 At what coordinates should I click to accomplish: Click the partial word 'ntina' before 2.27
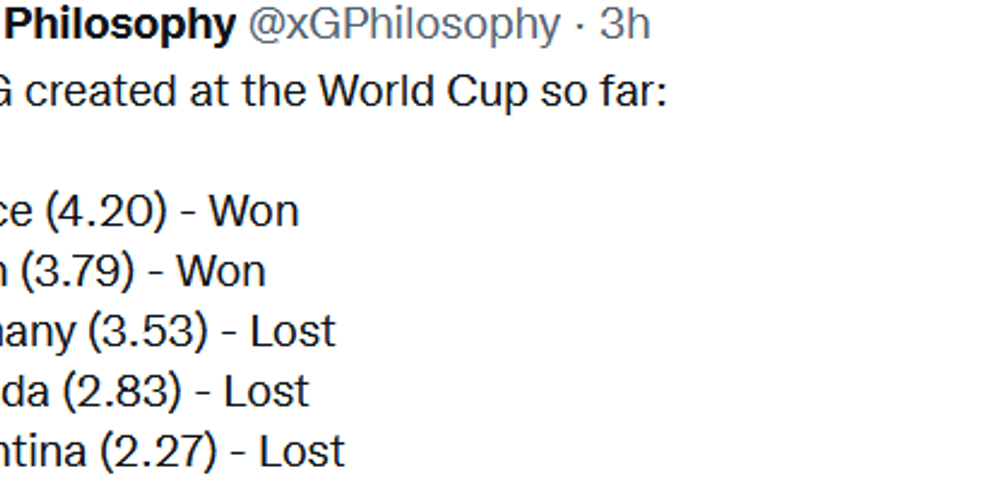43,451
